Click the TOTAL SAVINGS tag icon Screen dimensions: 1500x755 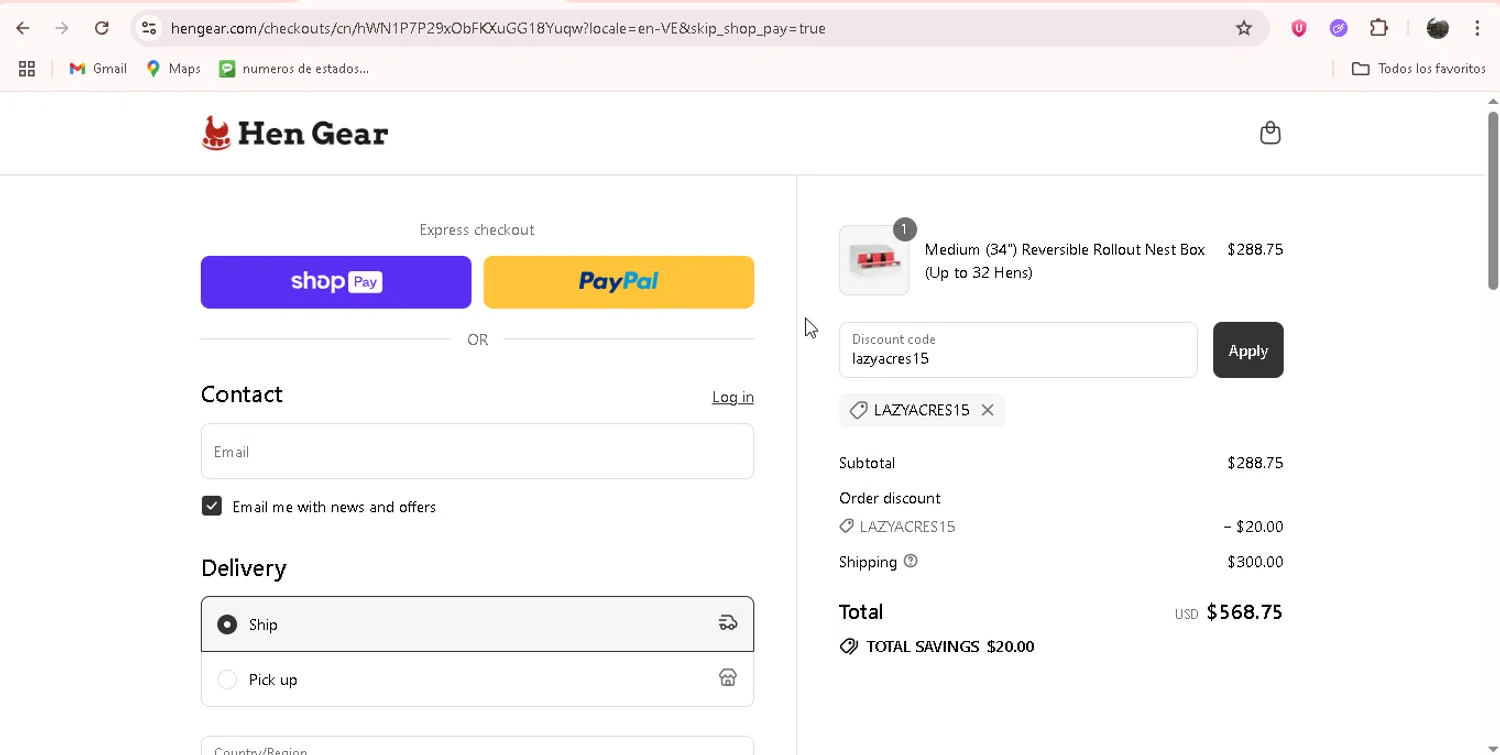[x=849, y=646]
